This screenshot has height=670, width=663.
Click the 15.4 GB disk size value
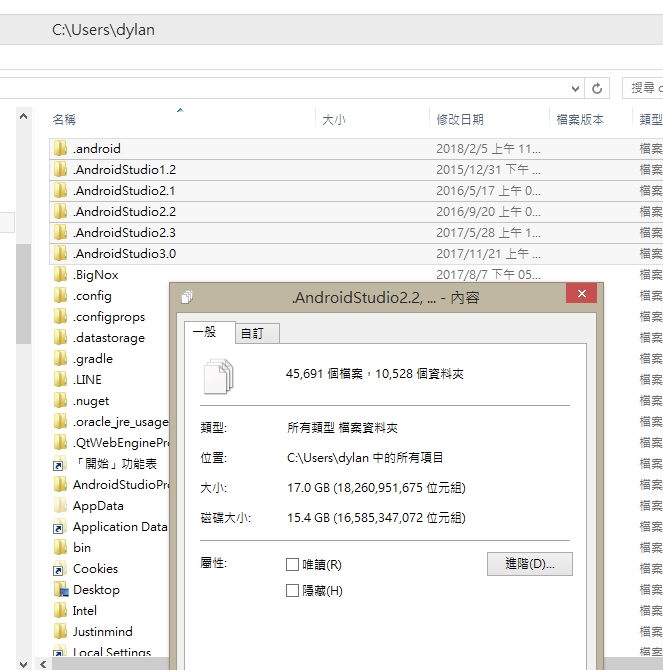tap(376, 518)
